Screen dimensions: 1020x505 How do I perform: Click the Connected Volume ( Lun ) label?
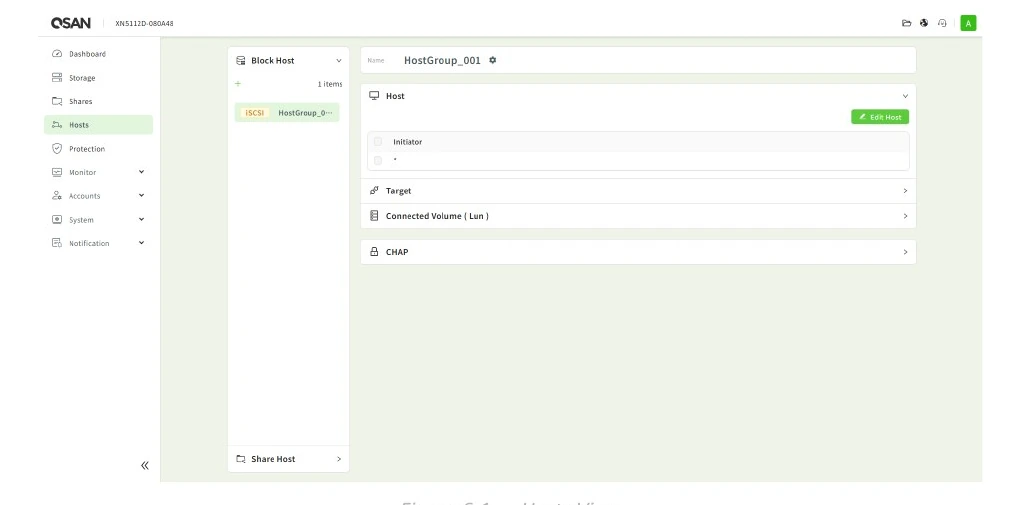click(437, 215)
